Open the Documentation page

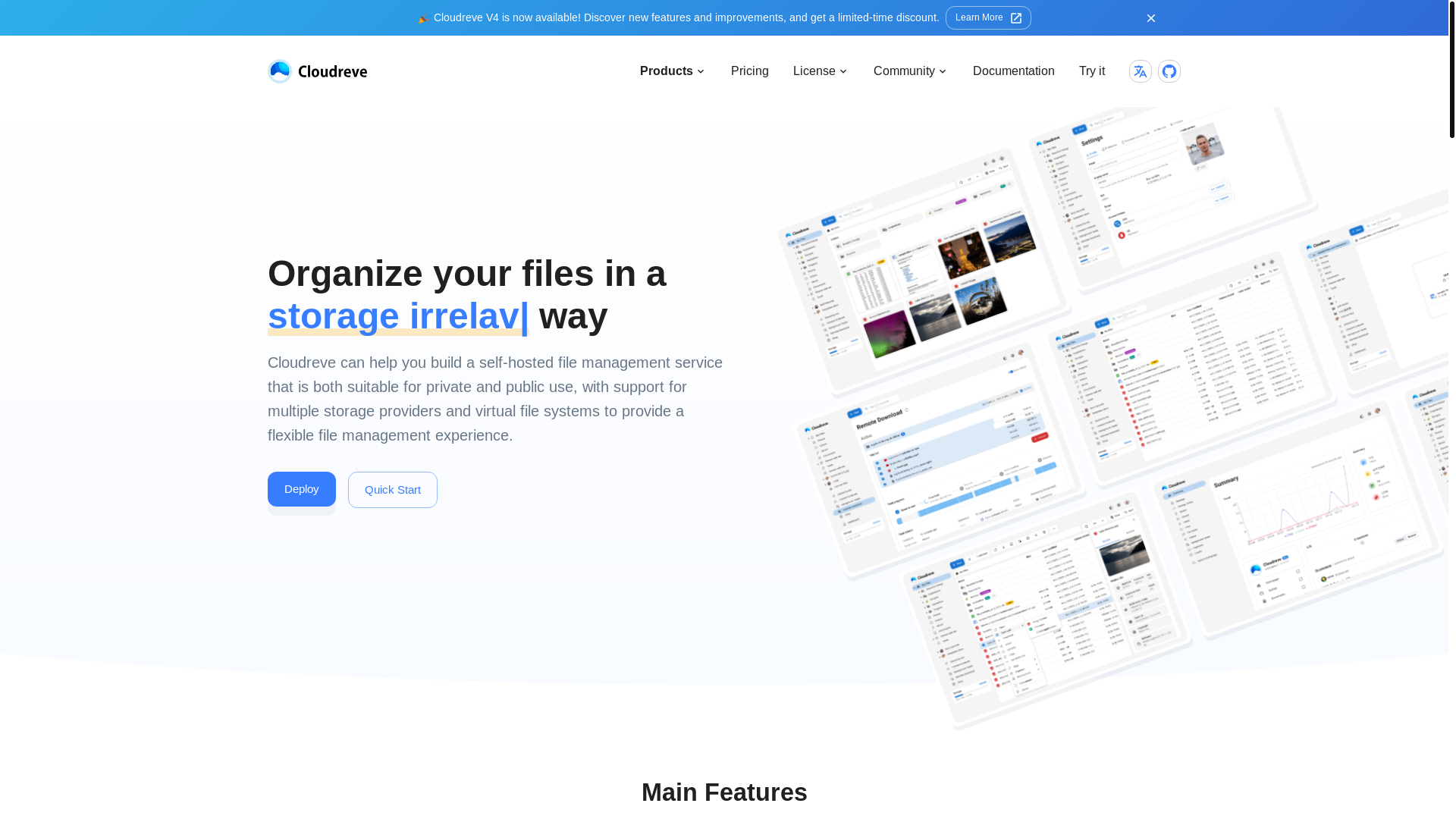[x=1013, y=71]
